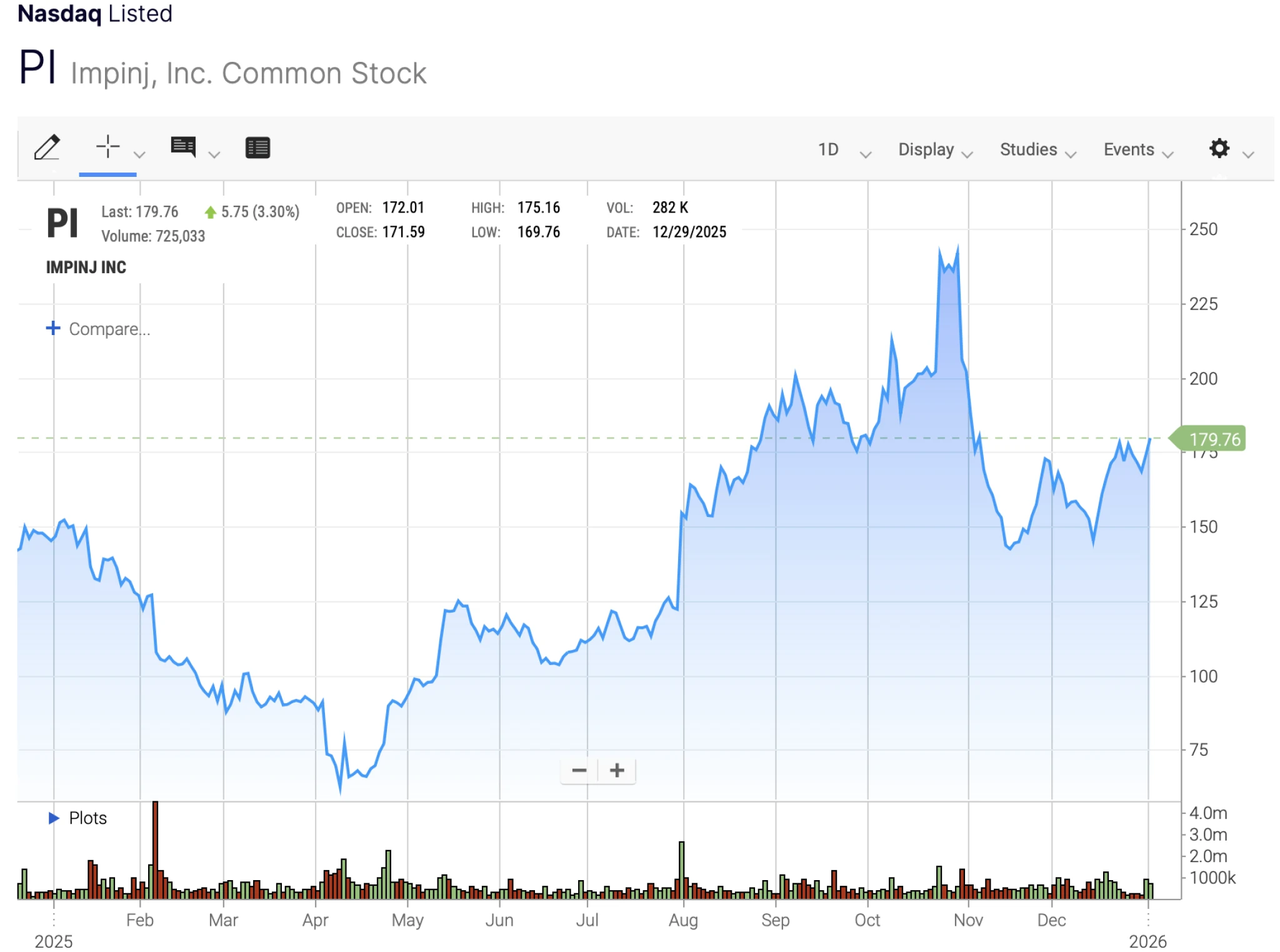Select the pencil drawing tool

[x=47, y=148]
